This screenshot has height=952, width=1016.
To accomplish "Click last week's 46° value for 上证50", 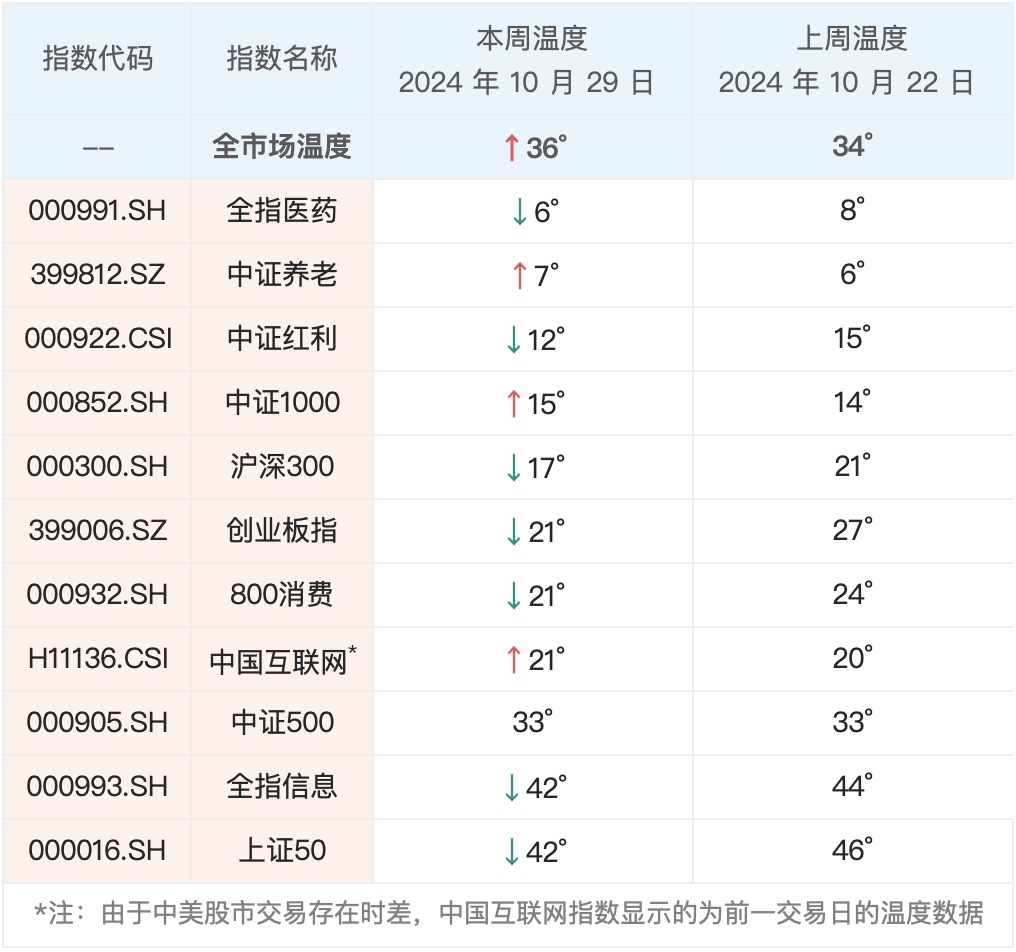I will [851, 851].
